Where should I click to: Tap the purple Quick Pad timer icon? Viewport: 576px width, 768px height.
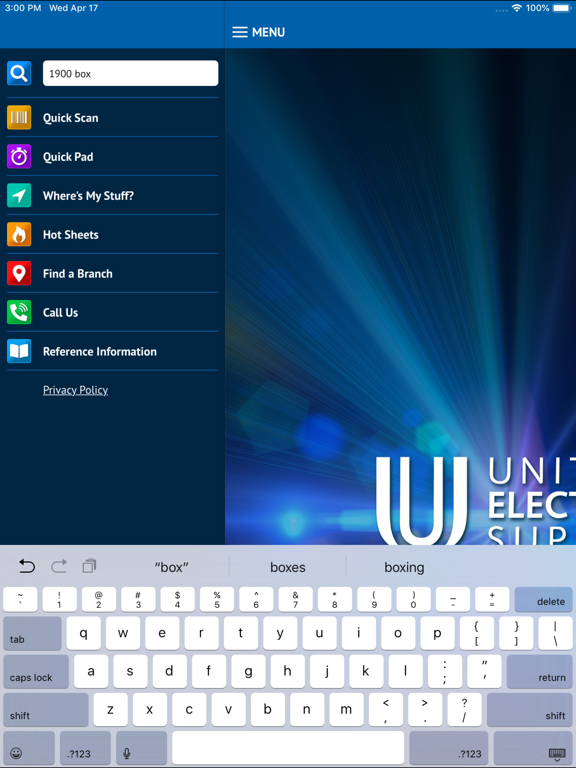19,157
